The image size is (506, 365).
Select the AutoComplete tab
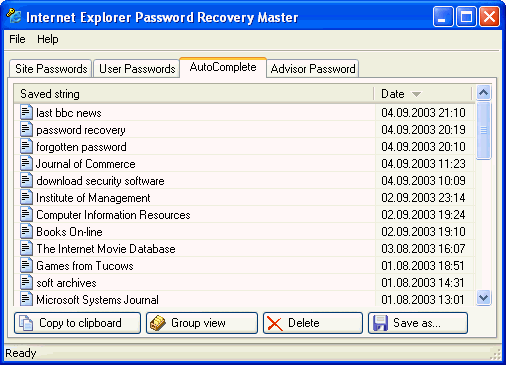223,67
